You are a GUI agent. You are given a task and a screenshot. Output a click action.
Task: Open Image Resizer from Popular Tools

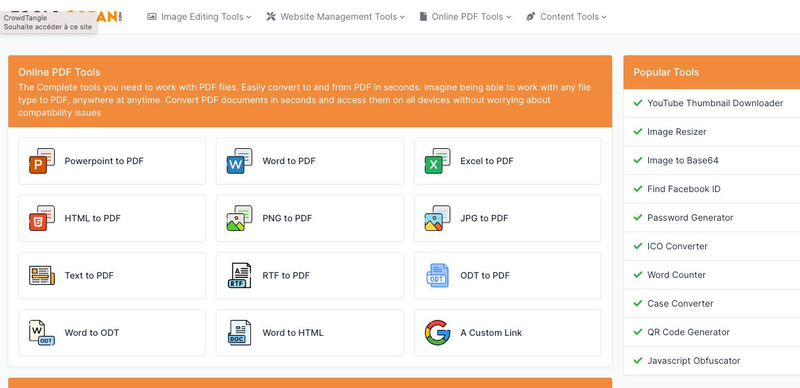click(x=677, y=132)
